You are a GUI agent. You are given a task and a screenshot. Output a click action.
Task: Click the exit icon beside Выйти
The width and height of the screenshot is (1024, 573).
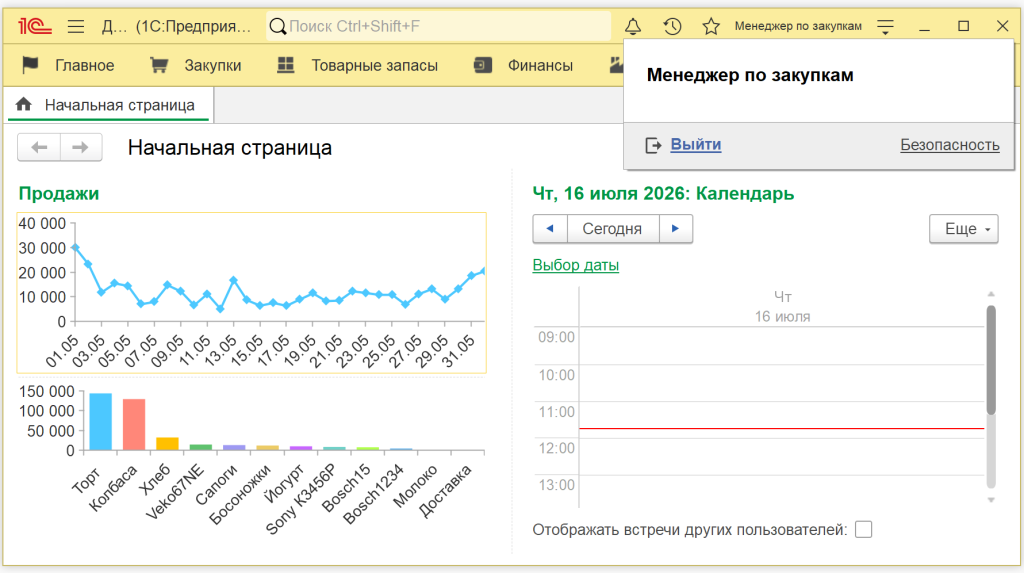[x=653, y=145]
